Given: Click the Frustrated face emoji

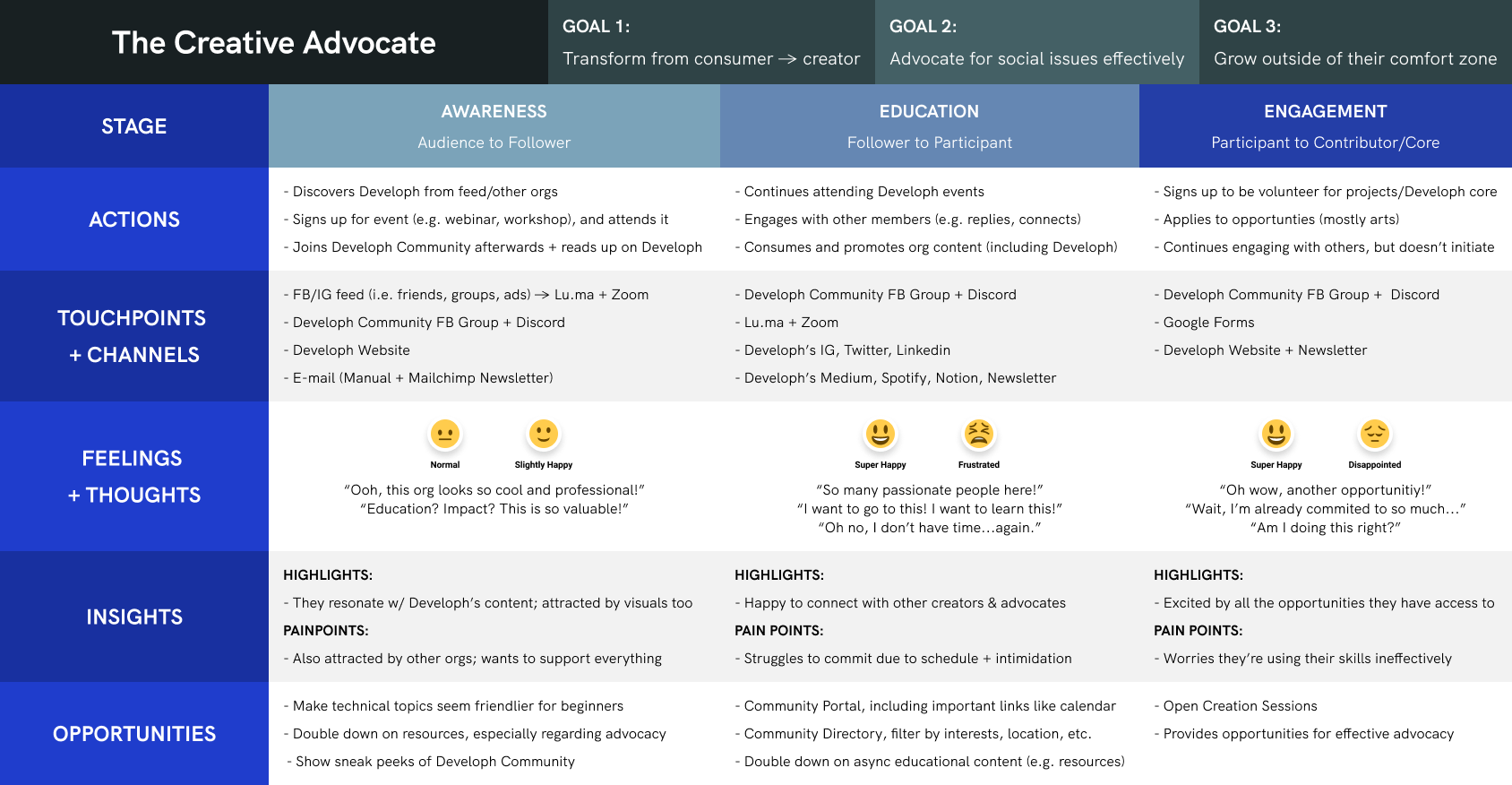Looking at the screenshot, I should (978, 435).
